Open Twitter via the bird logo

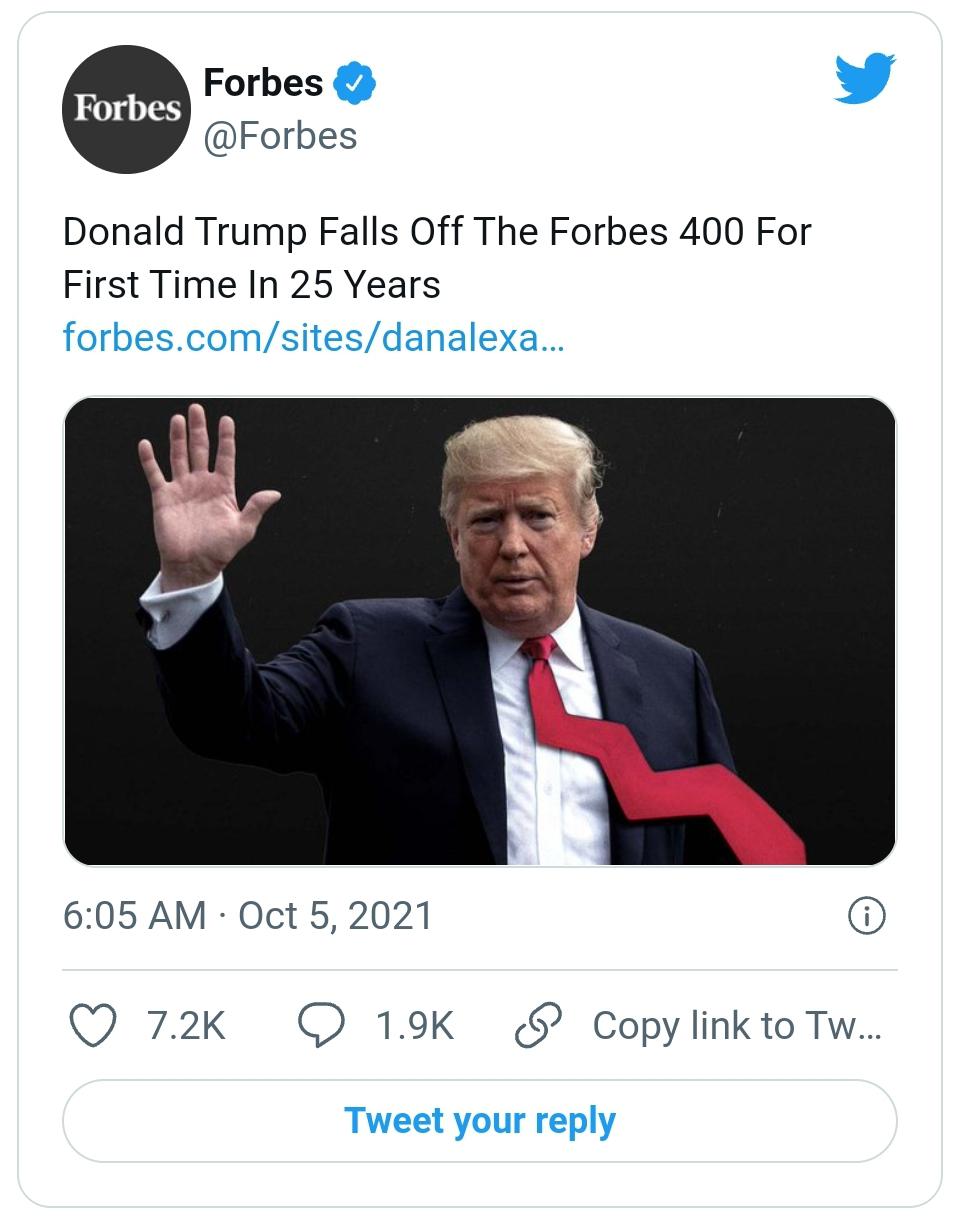pyautogui.click(x=864, y=79)
